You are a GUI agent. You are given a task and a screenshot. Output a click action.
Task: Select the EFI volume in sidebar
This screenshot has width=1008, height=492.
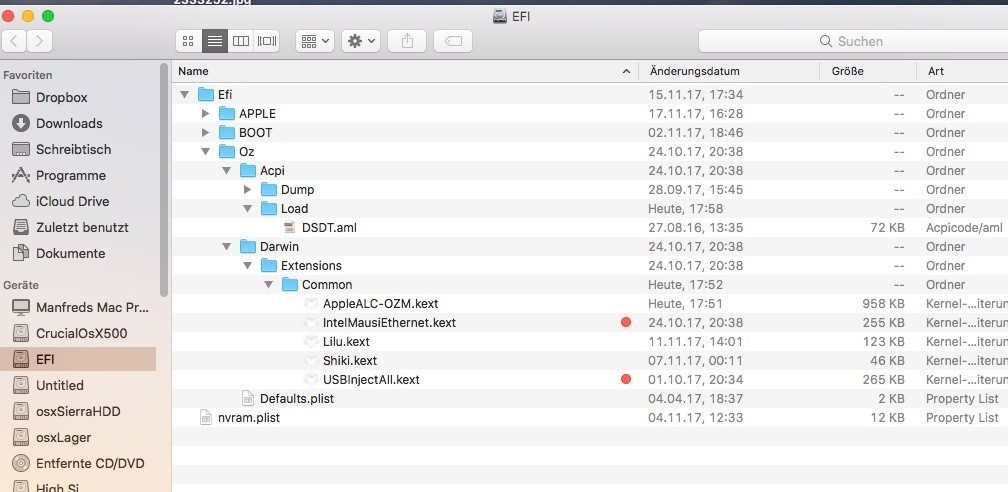pos(78,360)
